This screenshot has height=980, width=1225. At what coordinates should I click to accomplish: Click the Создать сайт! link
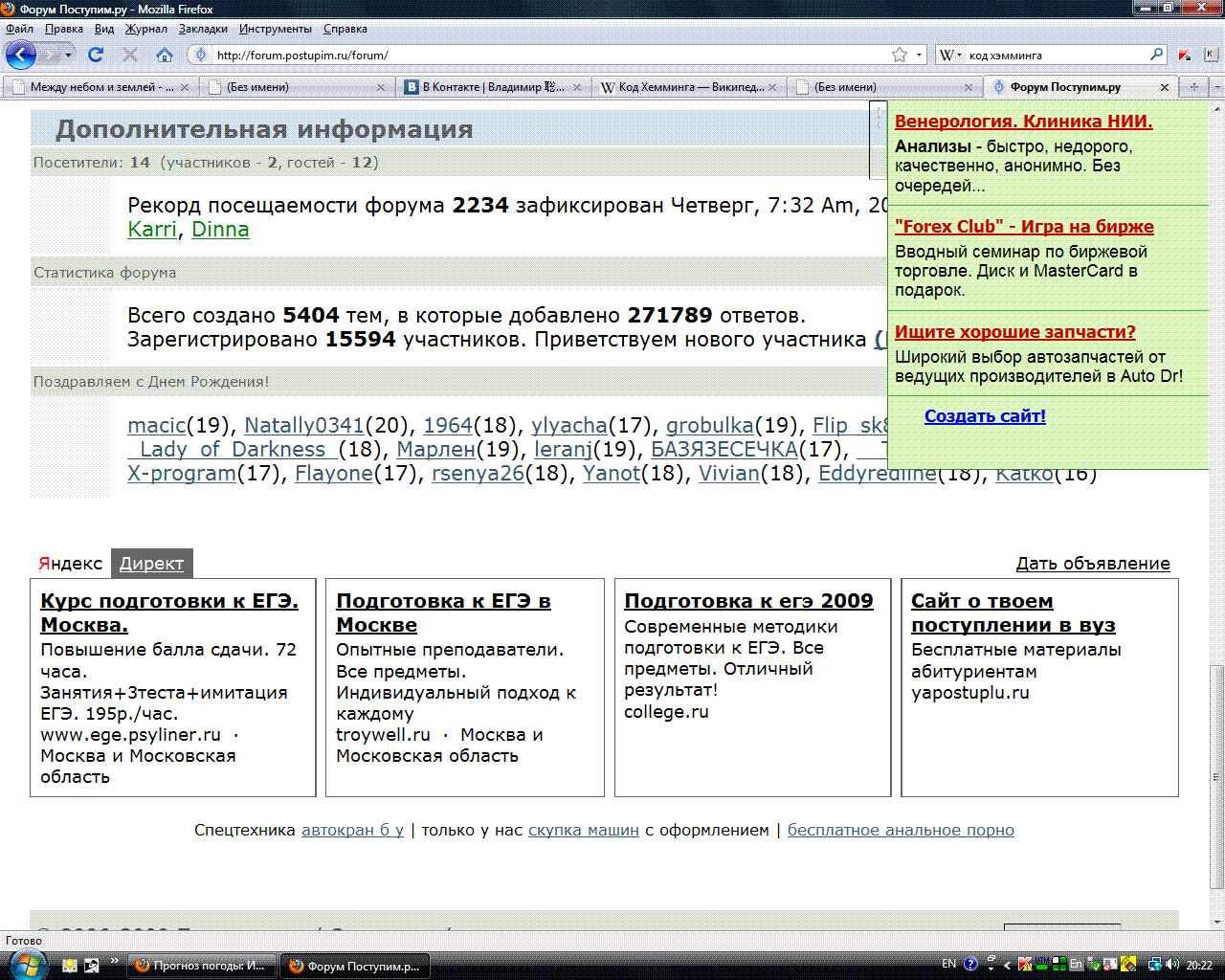(985, 416)
